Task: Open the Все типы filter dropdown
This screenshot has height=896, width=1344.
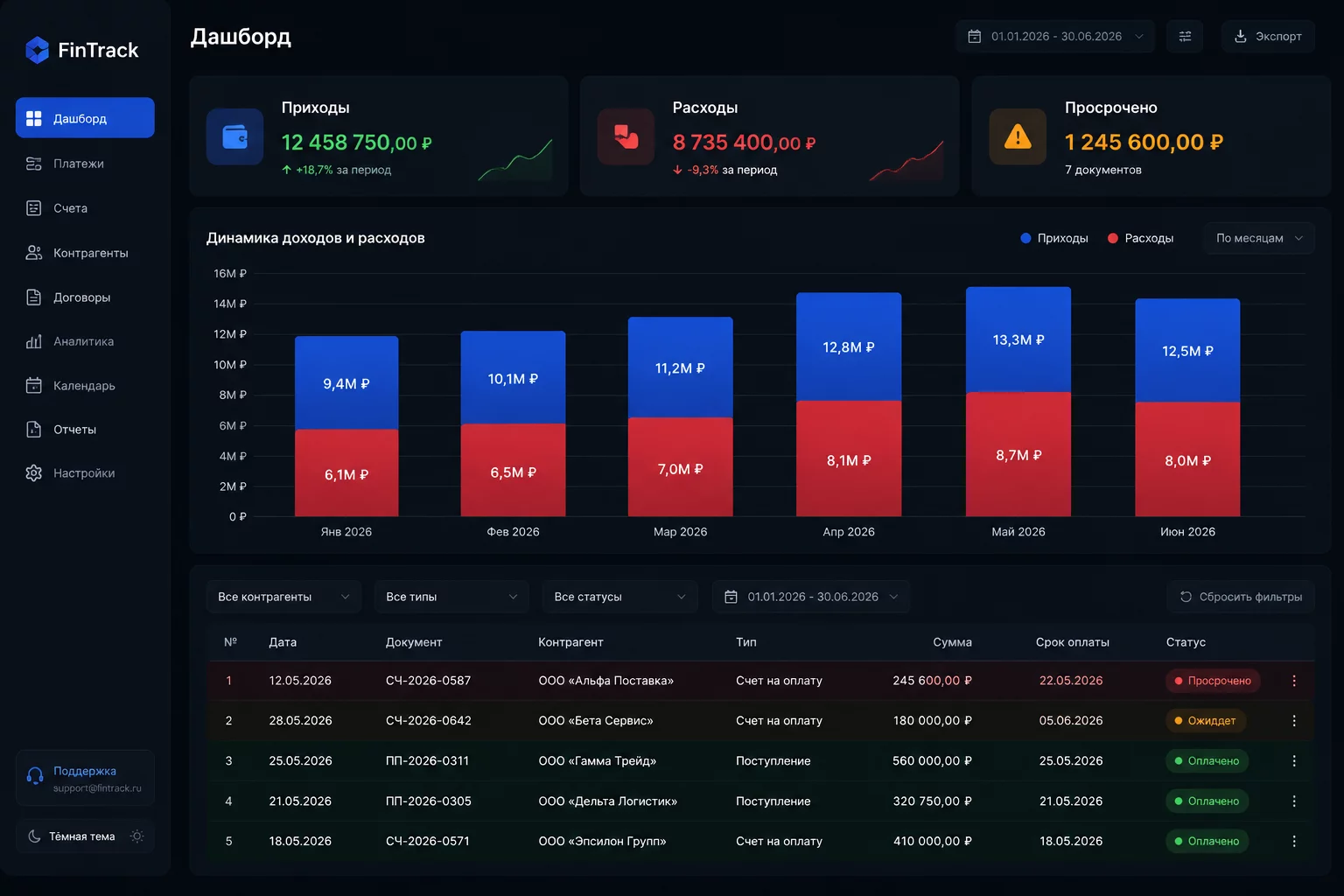Action: coord(451,597)
